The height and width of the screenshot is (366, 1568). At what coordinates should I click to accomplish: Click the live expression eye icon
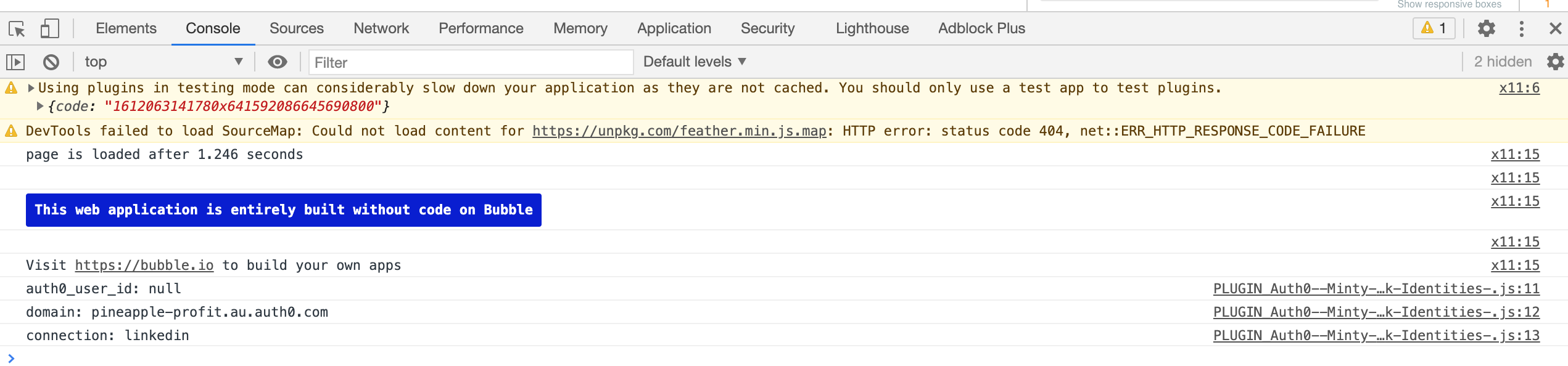(x=278, y=62)
